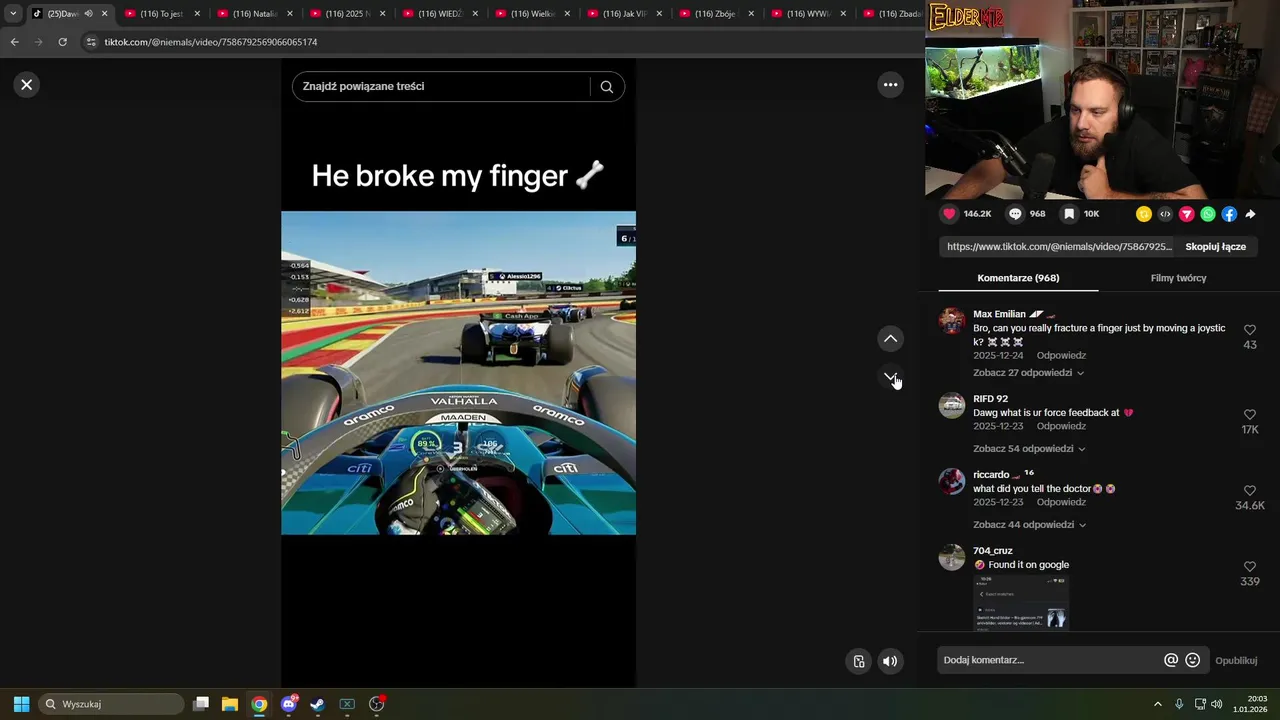Open Chrome tab list dropdown arrow
Viewport: 1280px width, 720px height.
pyautogui.click(x=13, y=14)
